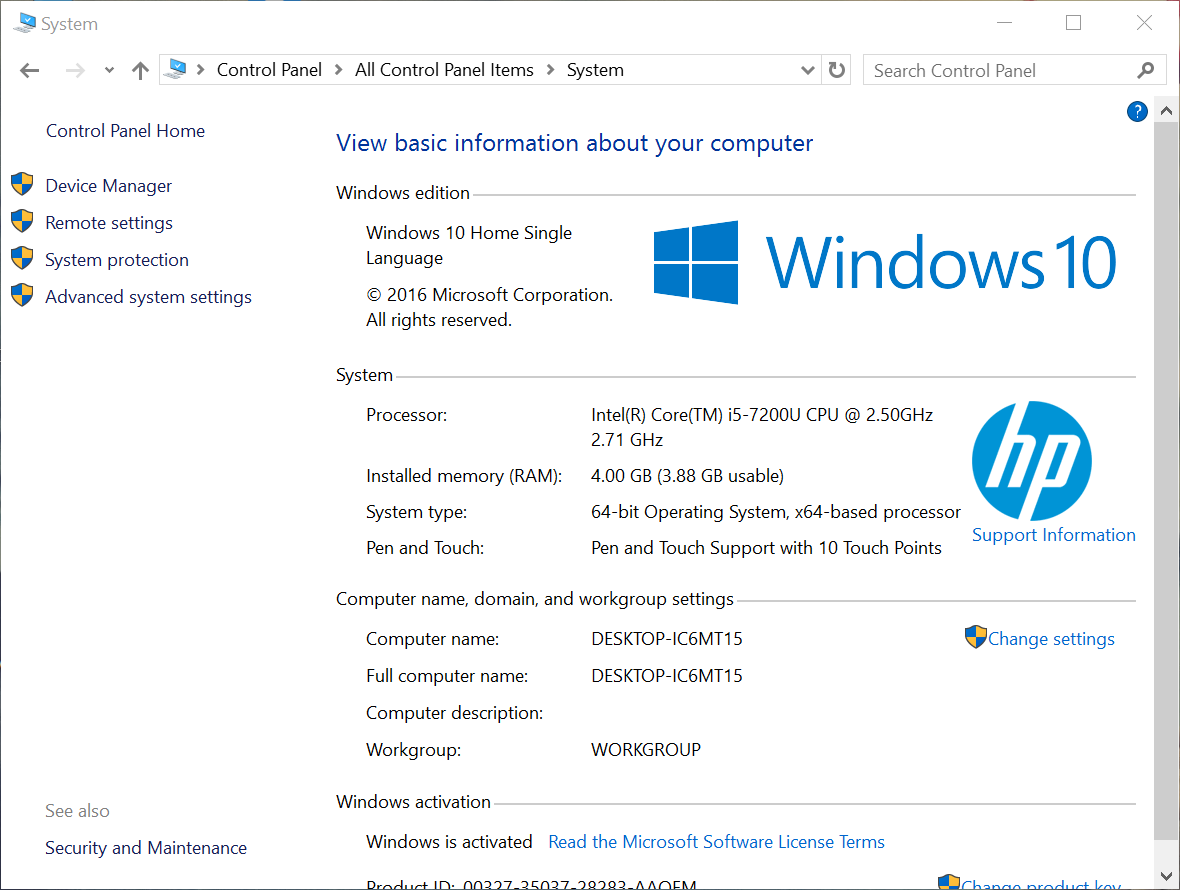Click the processor value Intel Core i5-7200U
Screen dimensions: 1180x890
(762, 427)
